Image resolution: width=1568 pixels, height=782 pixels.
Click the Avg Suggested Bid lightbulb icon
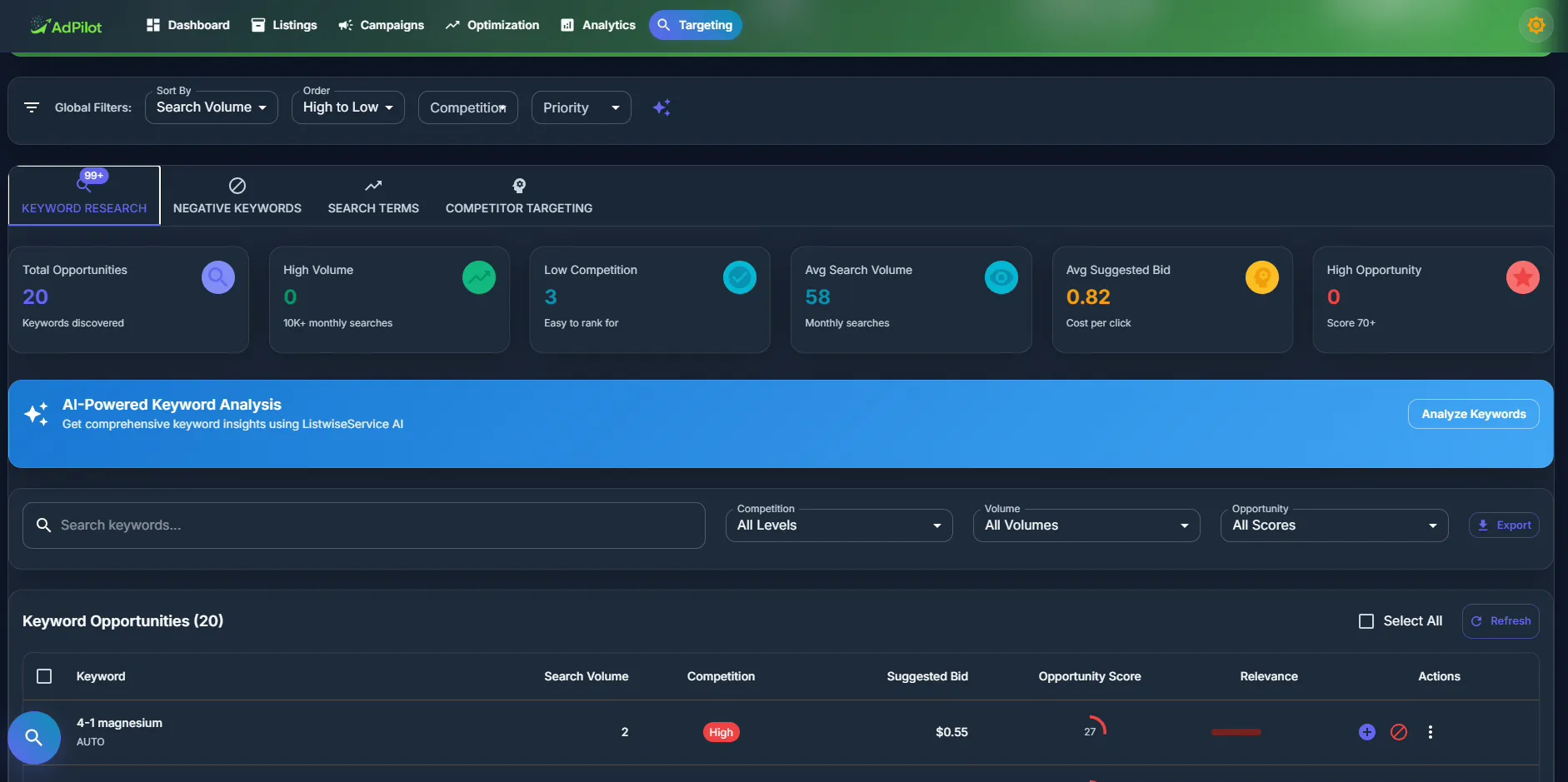coord(1262,277)
